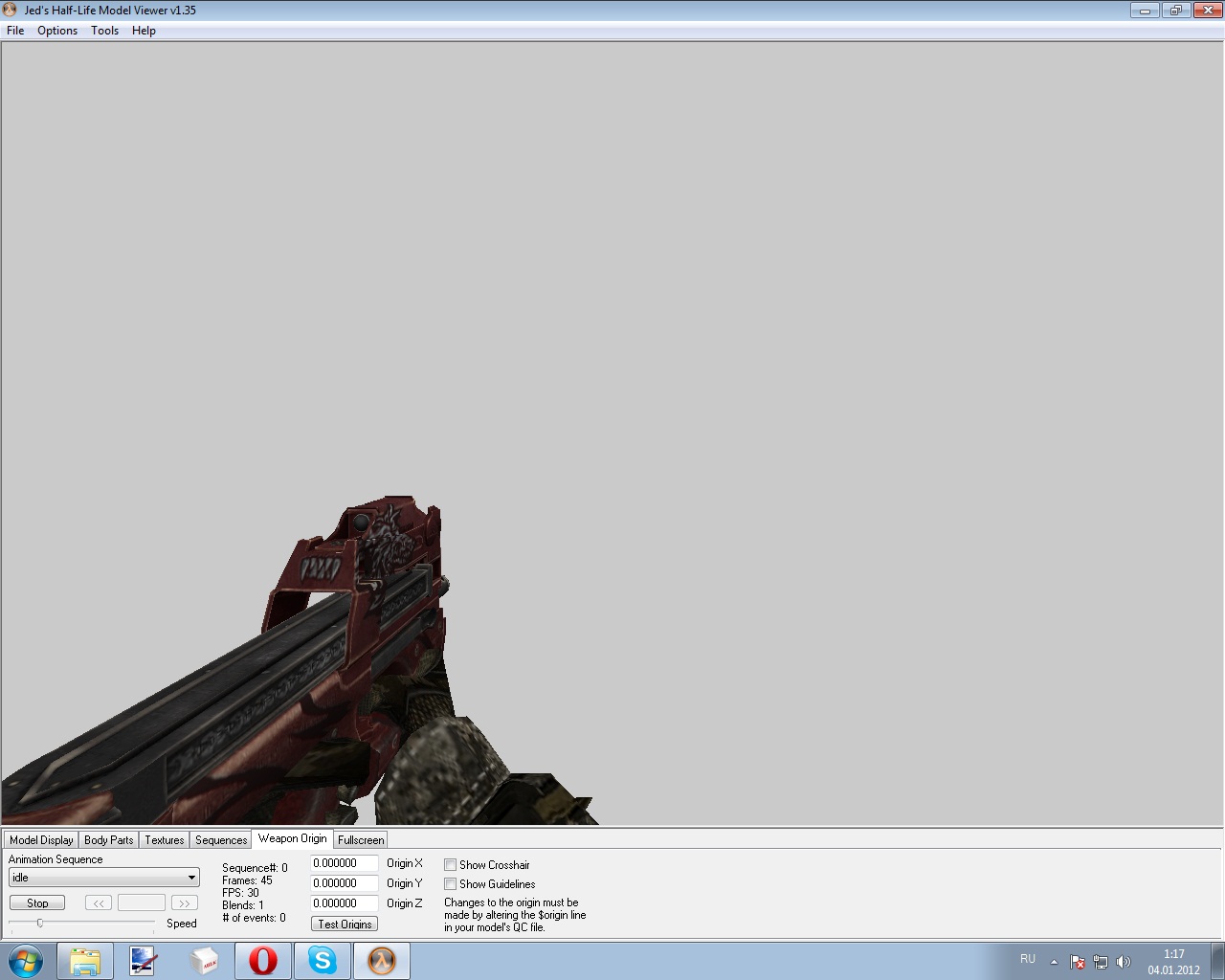Open the Opera browser taskbar icon
The width and height of the screenshot is (1225, 980).
pos(263,961)
